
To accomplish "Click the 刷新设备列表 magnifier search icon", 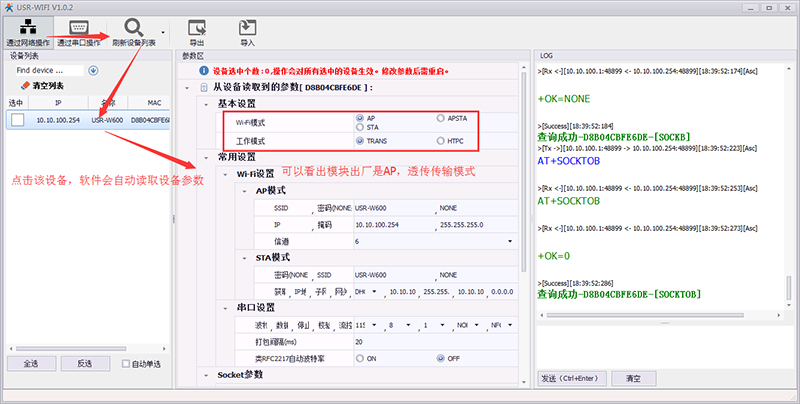I will tap(133, 26).
